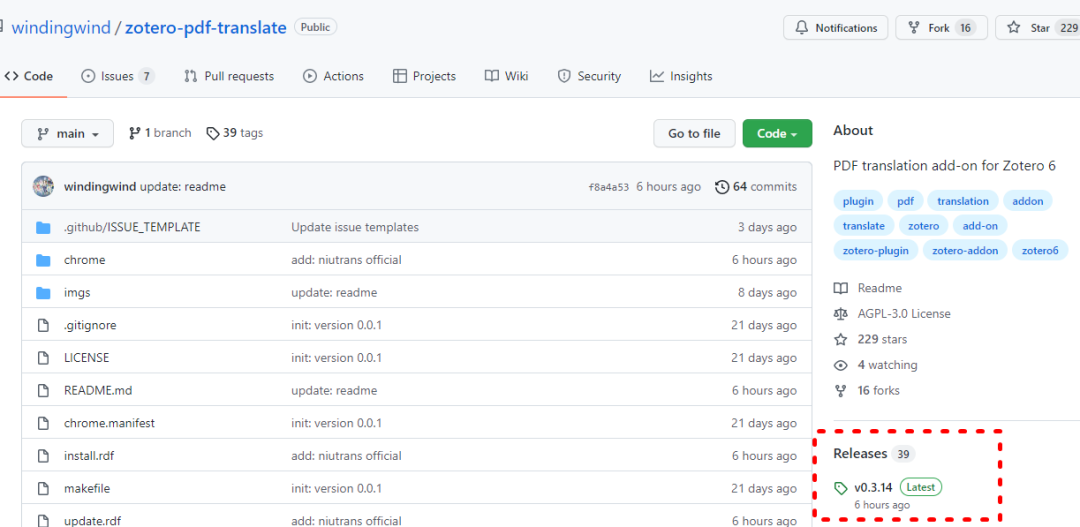Open the commit hash f8a4a53
This screenshot has width=1080, height=527.
click(608, 187)
